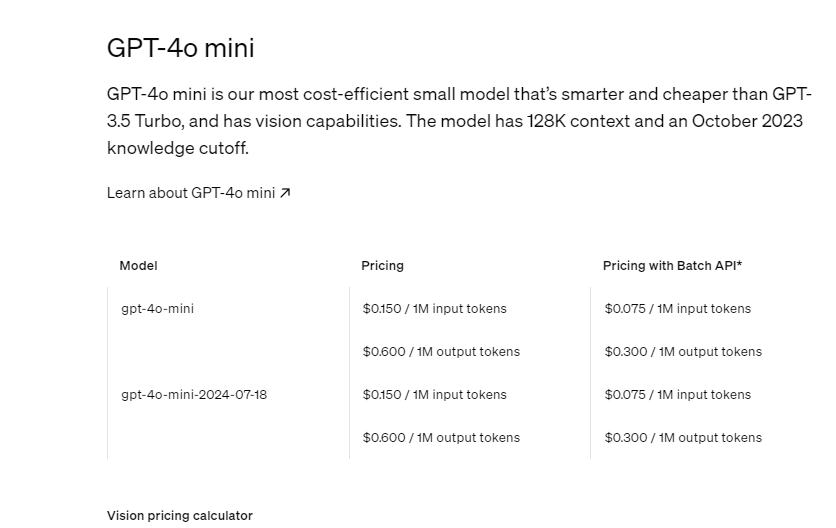Click gpt-4o-mini-2024-07-18 batch $0.075 input price
The image size is (836, 528).
(x=678, y=395)
